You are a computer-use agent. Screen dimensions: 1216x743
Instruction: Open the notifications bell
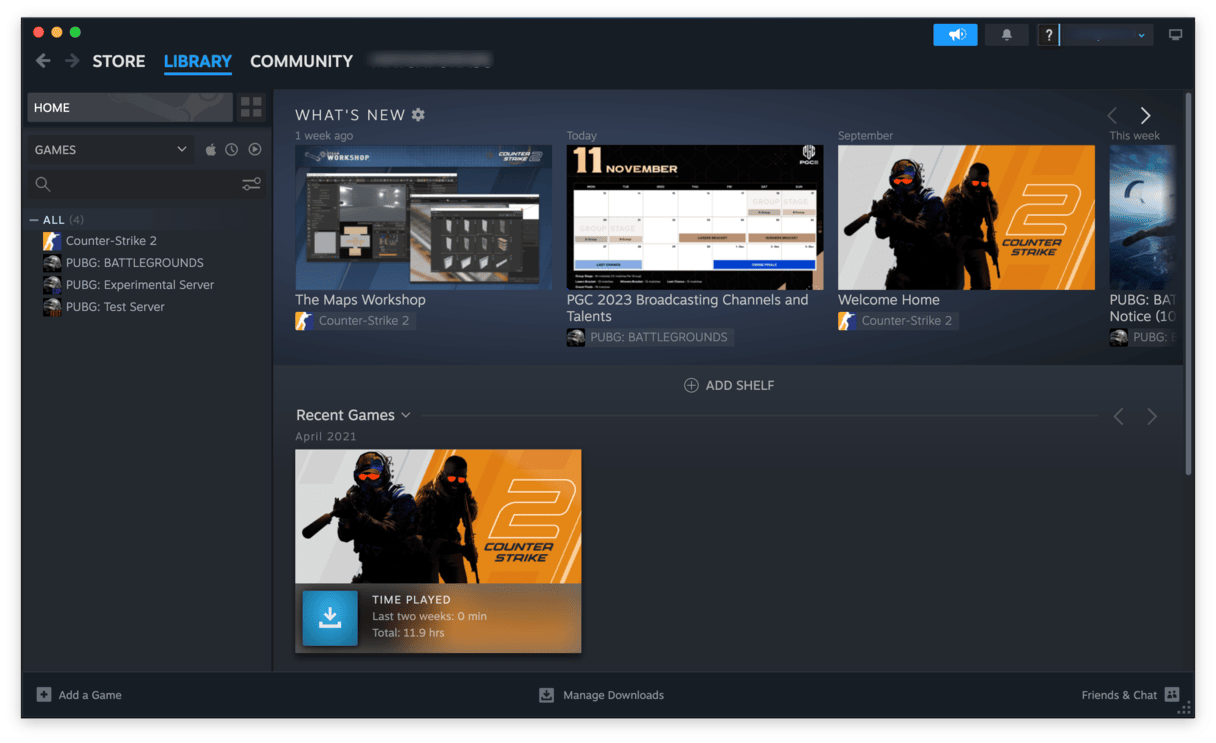(1006, 35)
